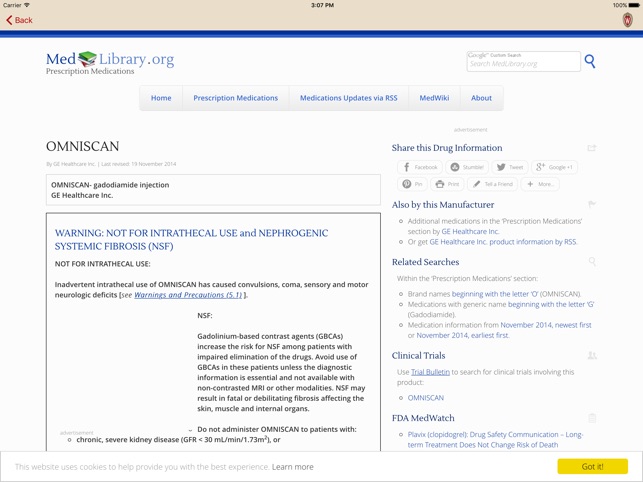Open the MedLibrary.org logo homepage
Image resolution: width=643 pixels, height=482 pixels.
point(110,63)
